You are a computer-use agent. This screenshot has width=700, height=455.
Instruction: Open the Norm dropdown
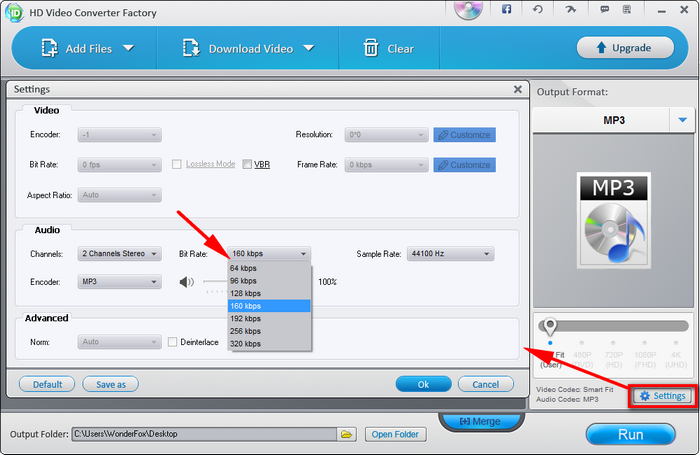point(120,342)
